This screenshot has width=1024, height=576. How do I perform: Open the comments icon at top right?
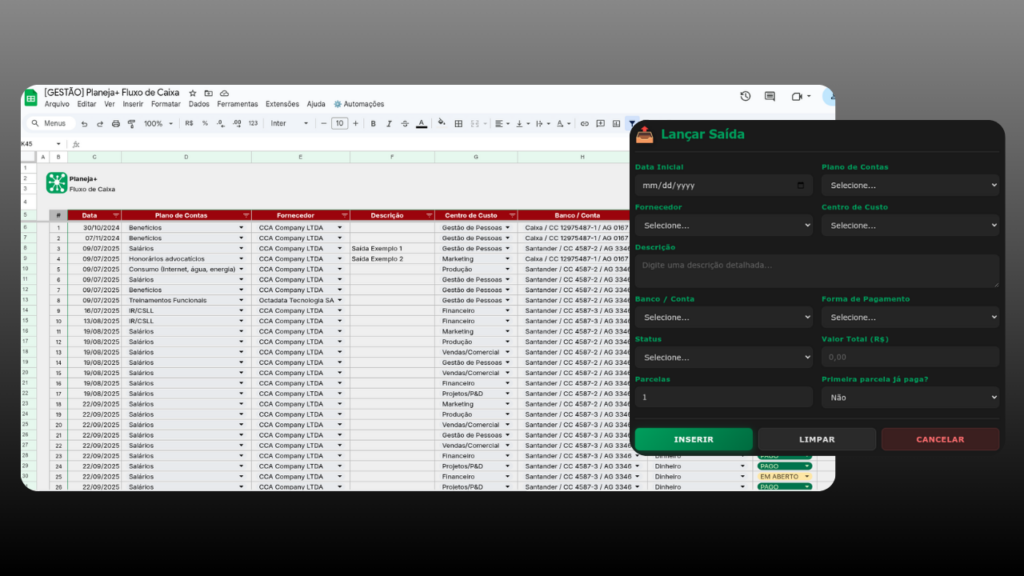point(770,96)
